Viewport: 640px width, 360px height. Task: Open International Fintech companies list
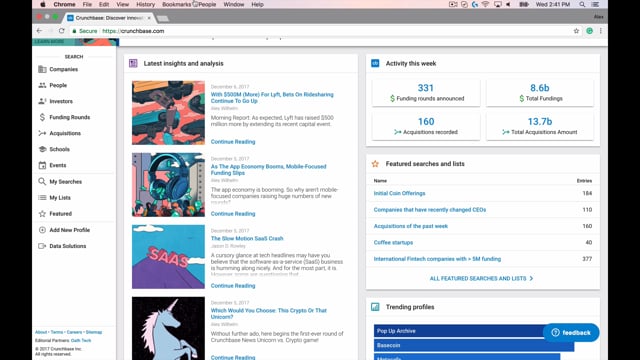point(437,259)
